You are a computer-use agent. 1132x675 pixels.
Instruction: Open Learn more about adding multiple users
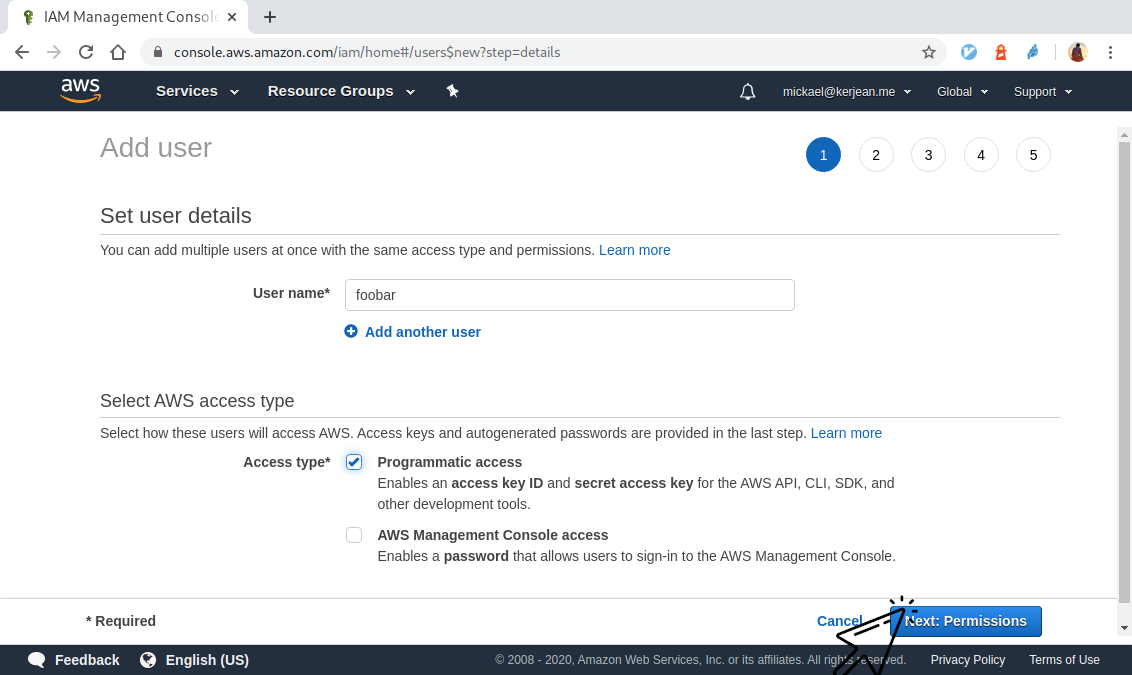pyautogui.click(x=635, y=250)
